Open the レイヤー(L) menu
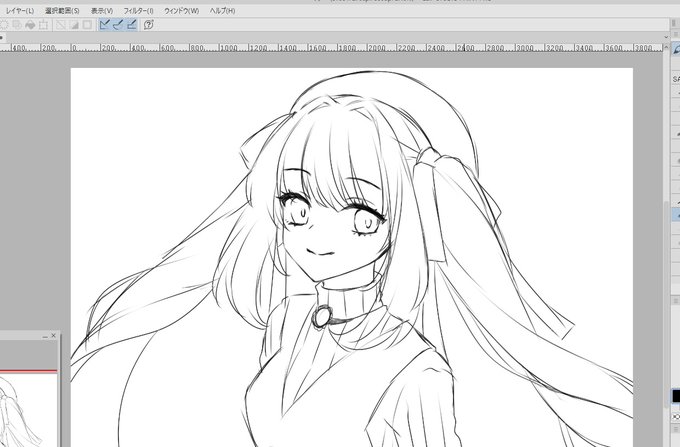Viewport: 680px width, 447px height. (20, 11)
